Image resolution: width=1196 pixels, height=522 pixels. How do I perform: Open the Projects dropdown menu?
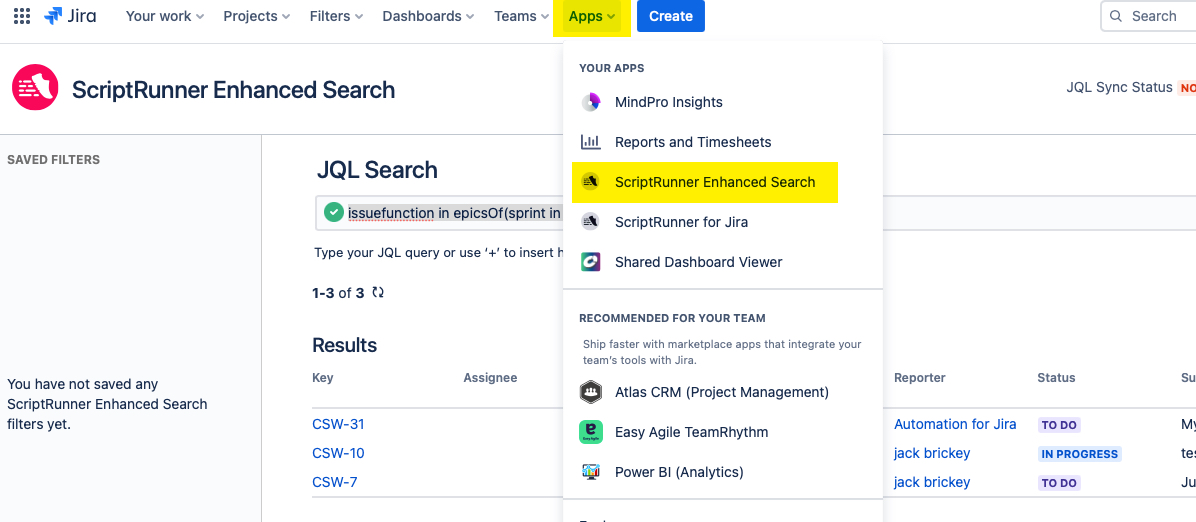(257, 16)
